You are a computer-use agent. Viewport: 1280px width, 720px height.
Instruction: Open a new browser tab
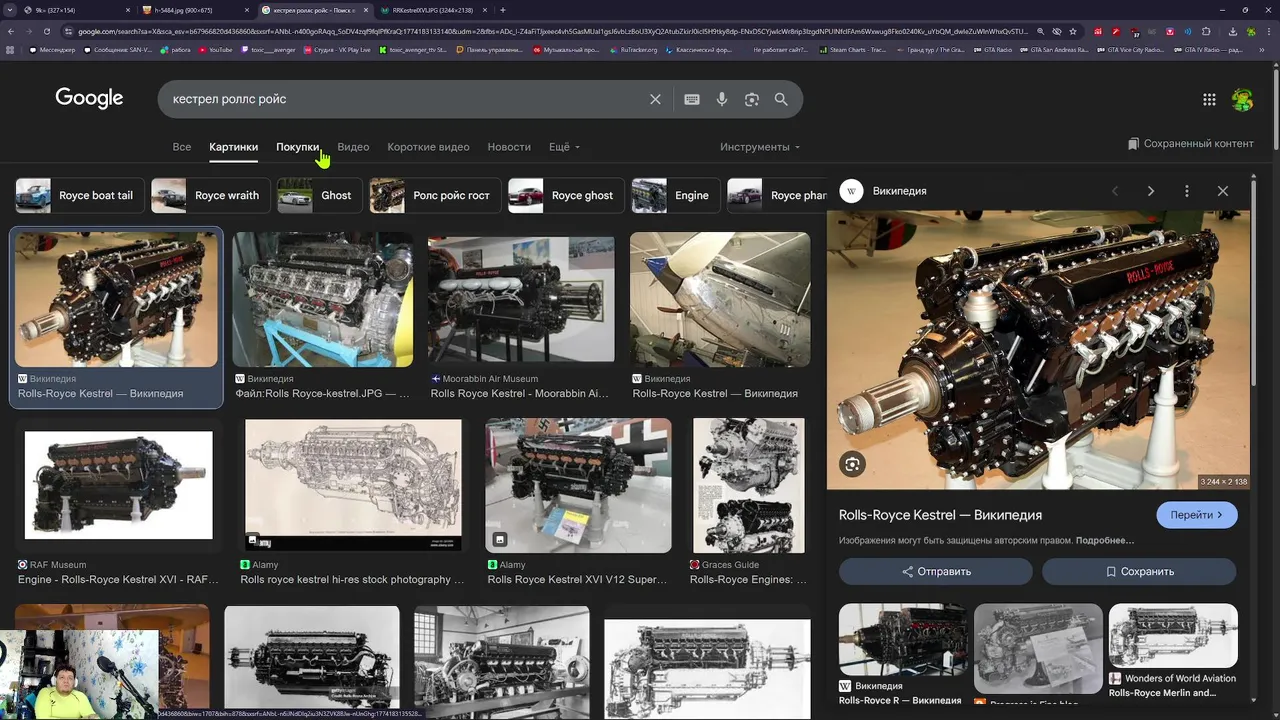tap(503, 10)
